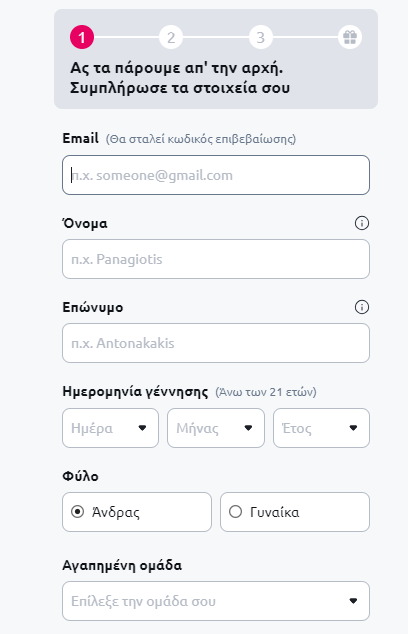The height and width of the screenshot is (634, 408).
Task: Choose the Γυναίκα gender option box
Action: 295,512
